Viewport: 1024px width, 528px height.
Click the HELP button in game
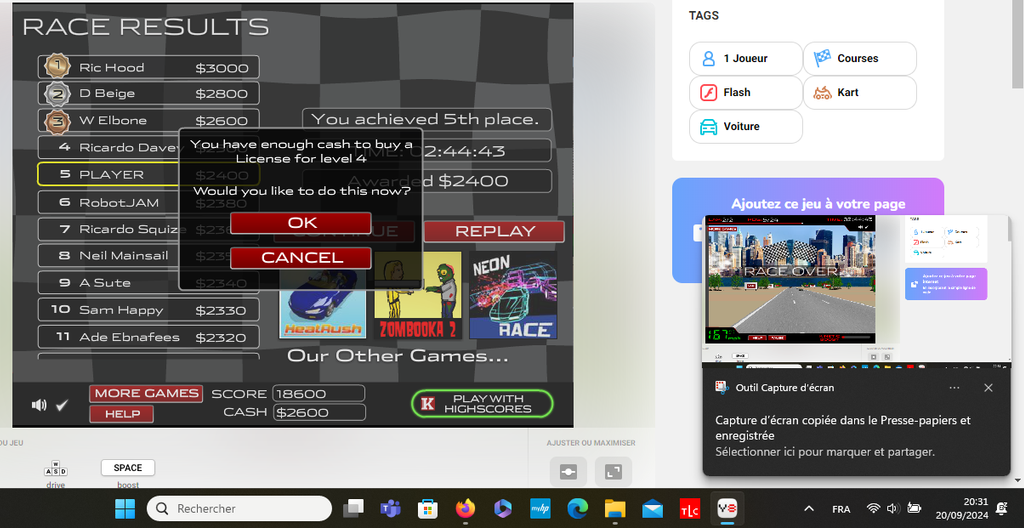click(121, 414)
